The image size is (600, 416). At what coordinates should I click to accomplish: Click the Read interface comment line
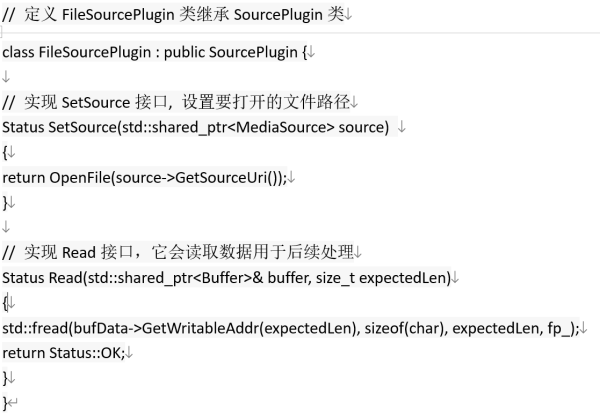[x=178, y=252]
